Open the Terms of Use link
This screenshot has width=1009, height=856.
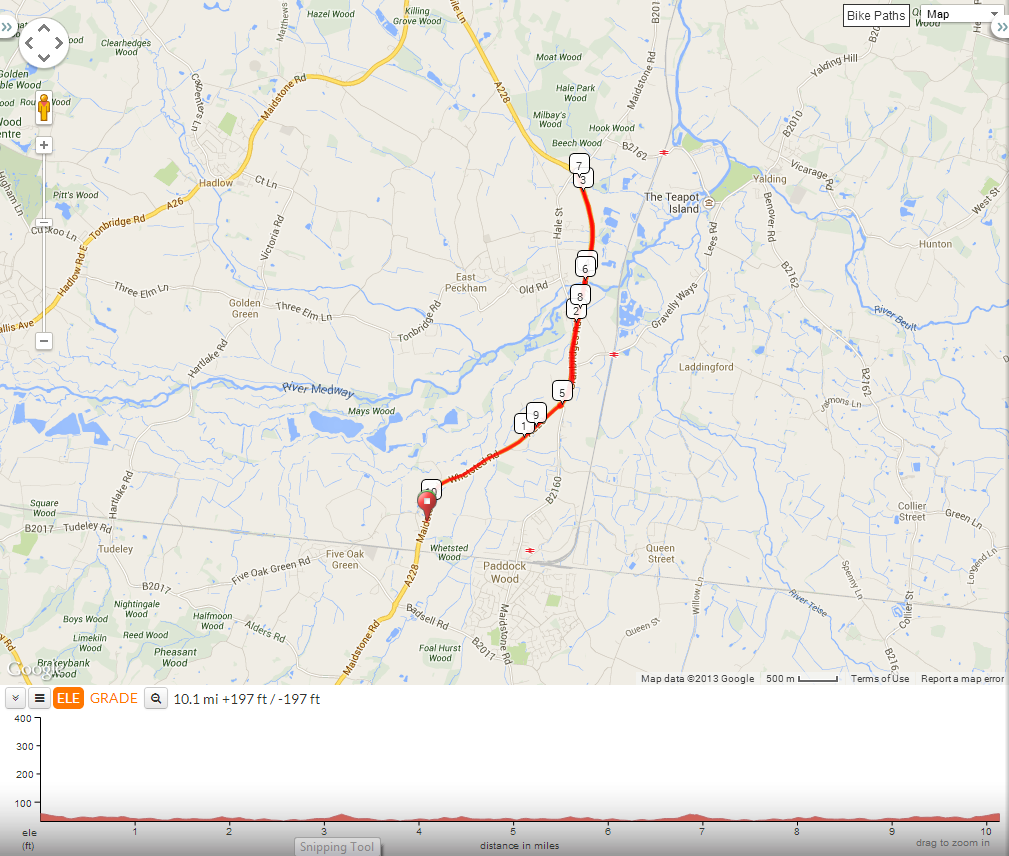coord(880,678)
